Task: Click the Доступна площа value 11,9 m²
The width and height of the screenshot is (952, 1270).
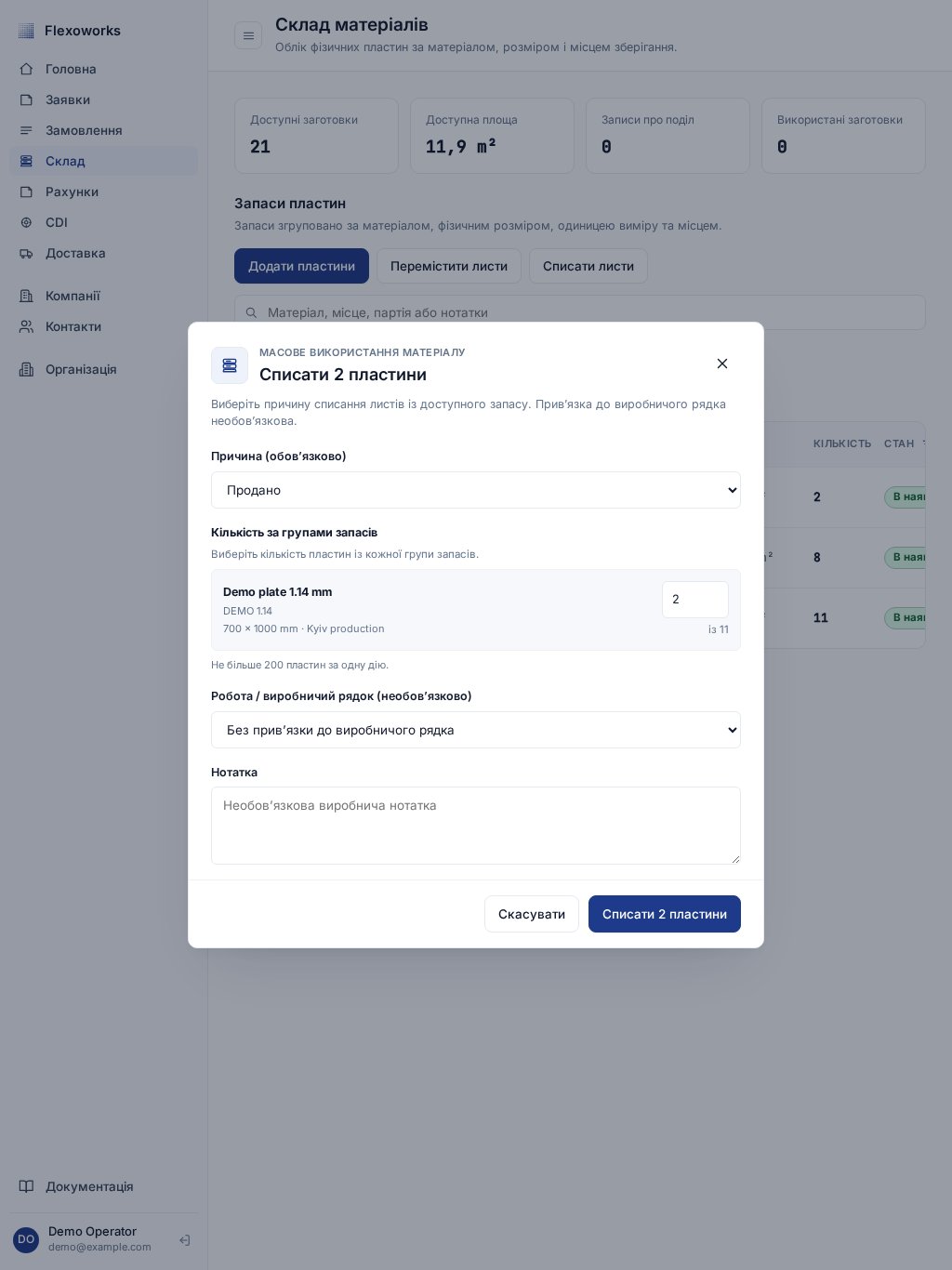Action: [461, 146]
